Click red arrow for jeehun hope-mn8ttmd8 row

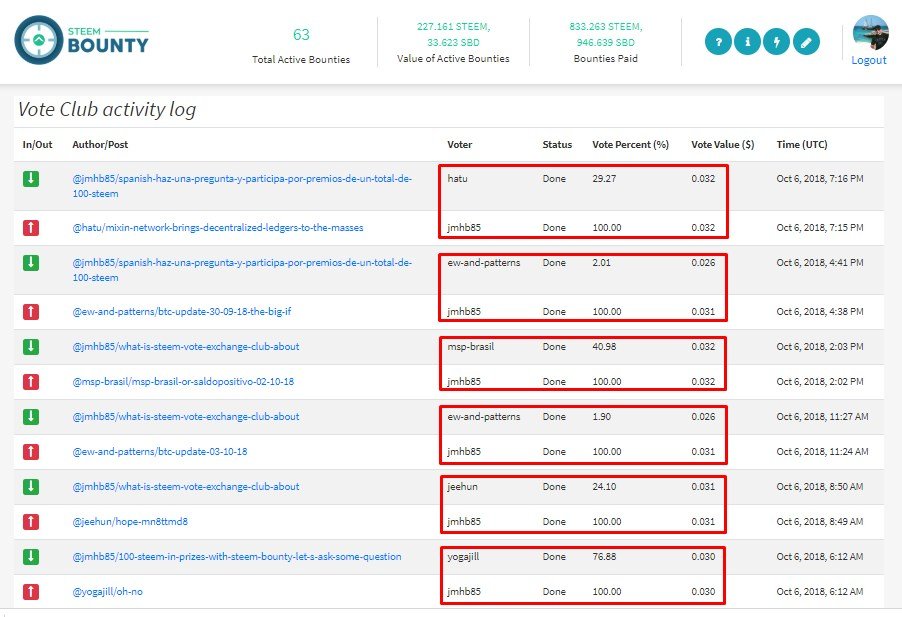click(31, 522)
